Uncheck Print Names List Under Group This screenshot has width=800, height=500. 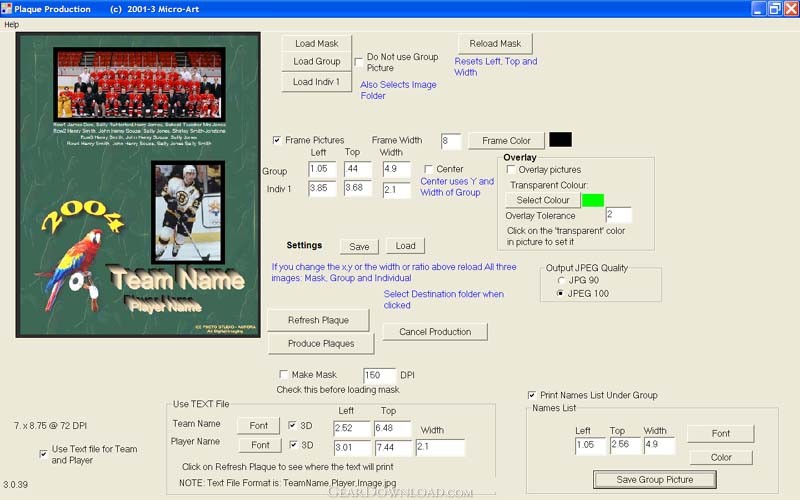tap(532, 395)
